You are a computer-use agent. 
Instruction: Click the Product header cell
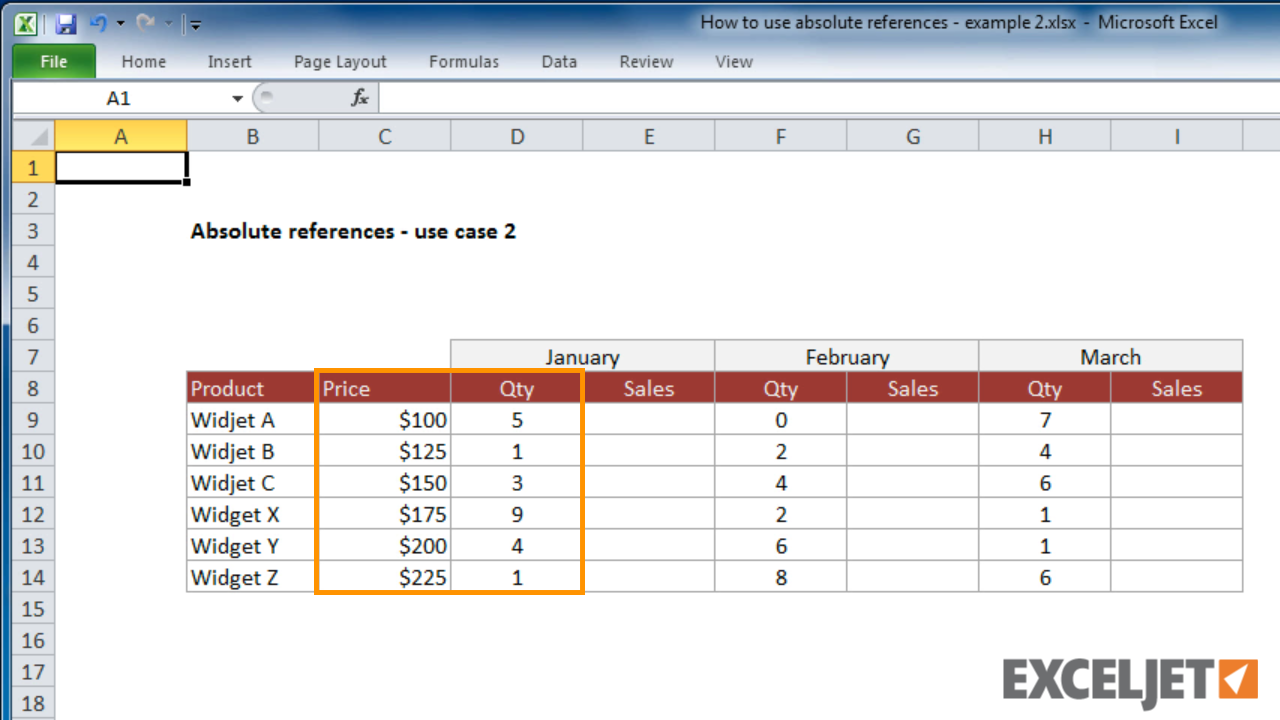(253, 388)
